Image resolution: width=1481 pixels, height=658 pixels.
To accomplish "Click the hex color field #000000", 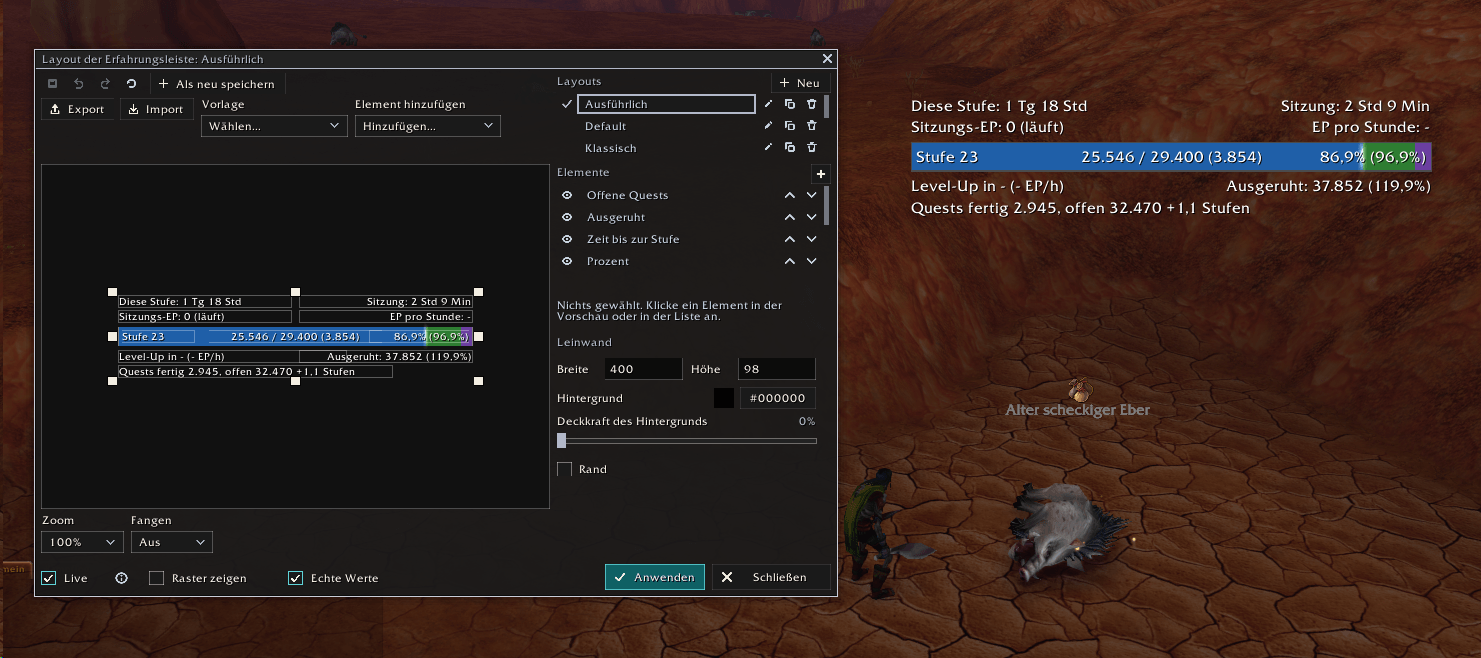I will pyautogui.click(x=777, y=398).
